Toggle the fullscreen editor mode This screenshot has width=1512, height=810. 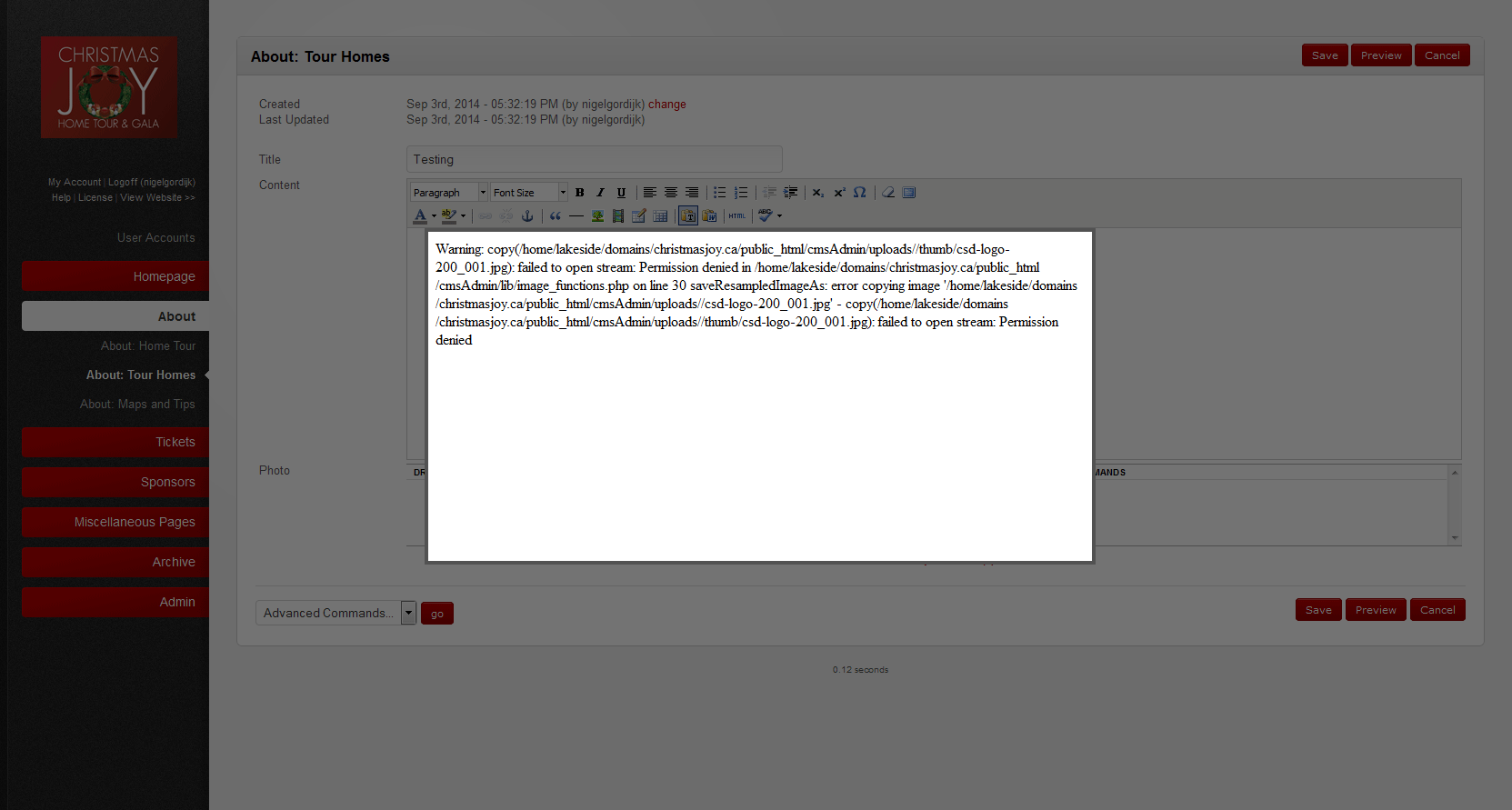[x=909, y=193]
